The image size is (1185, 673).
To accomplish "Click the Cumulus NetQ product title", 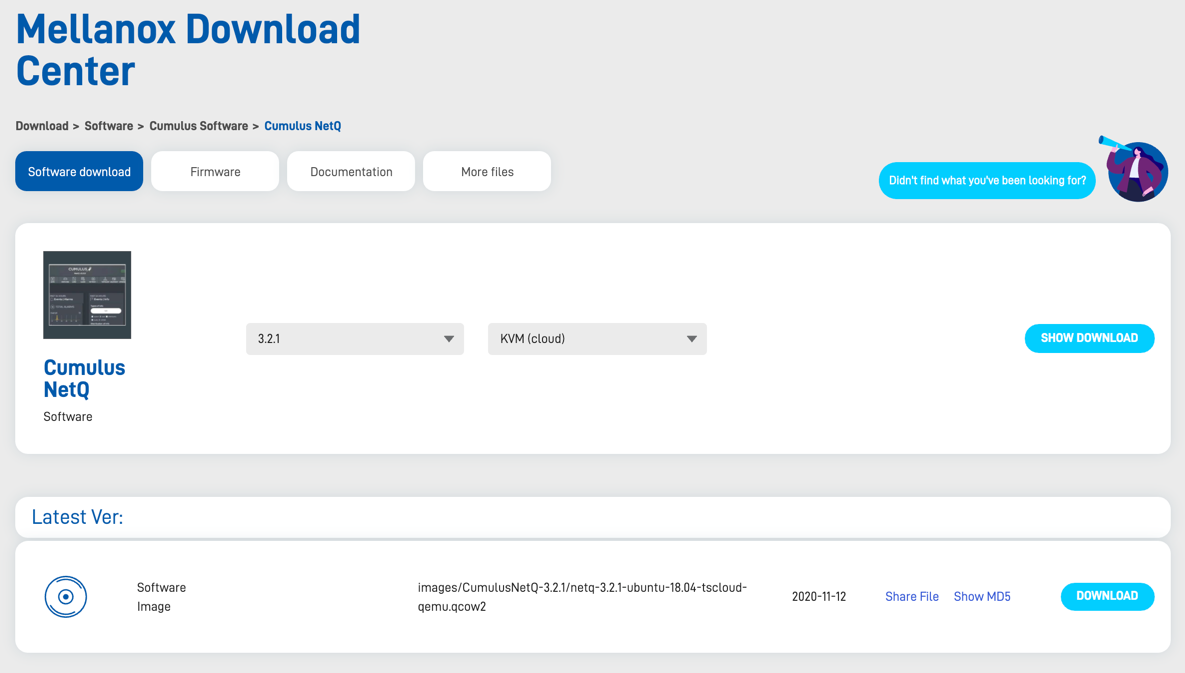I will point(84,379).
